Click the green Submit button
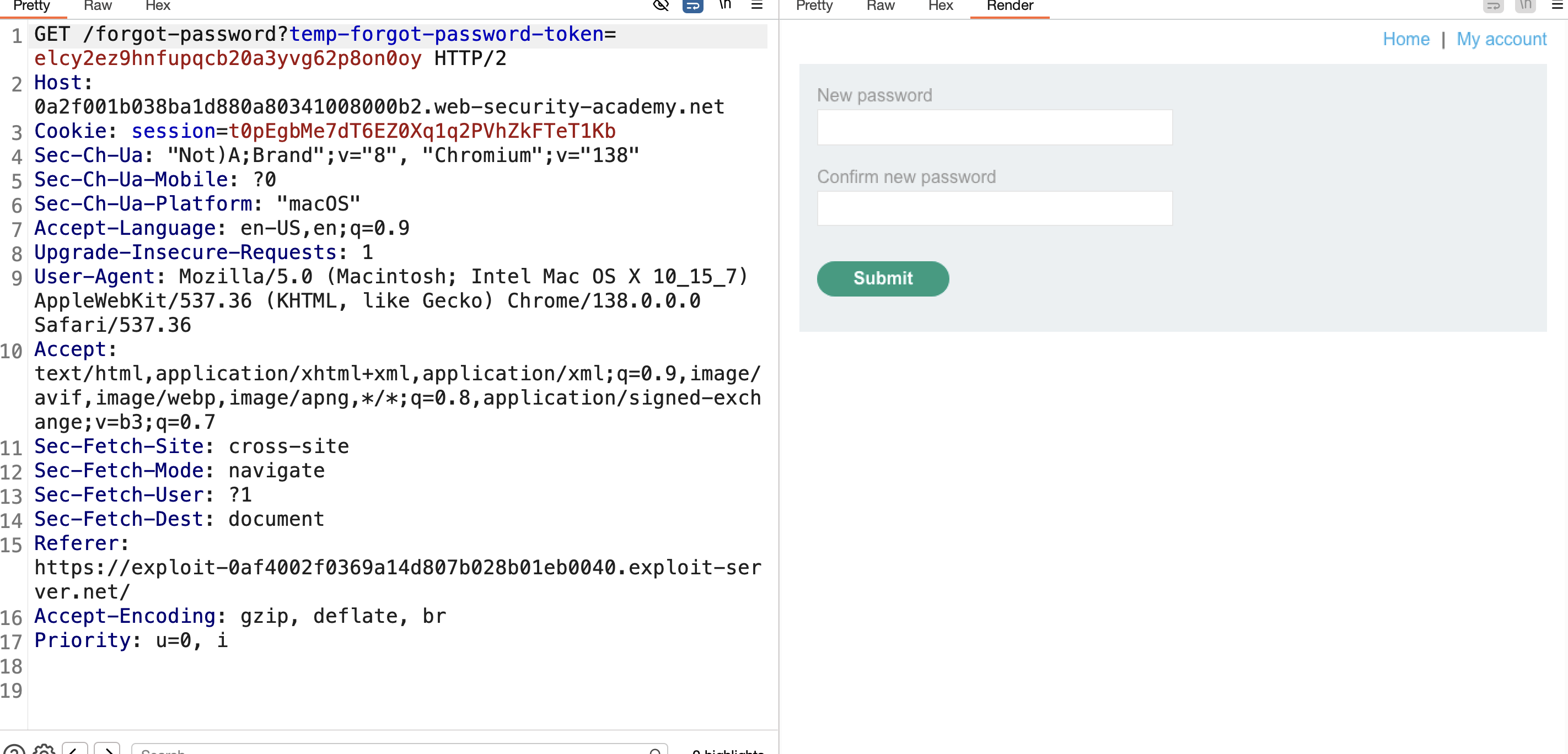 click(x=883, y=279)
